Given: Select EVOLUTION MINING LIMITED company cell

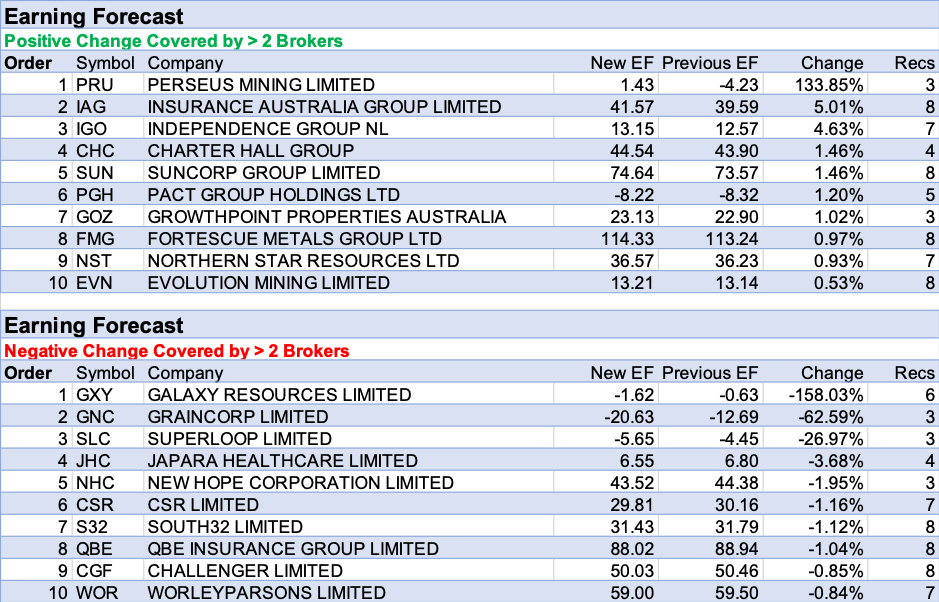Looking at the screenshot, I should click(268, 283).
